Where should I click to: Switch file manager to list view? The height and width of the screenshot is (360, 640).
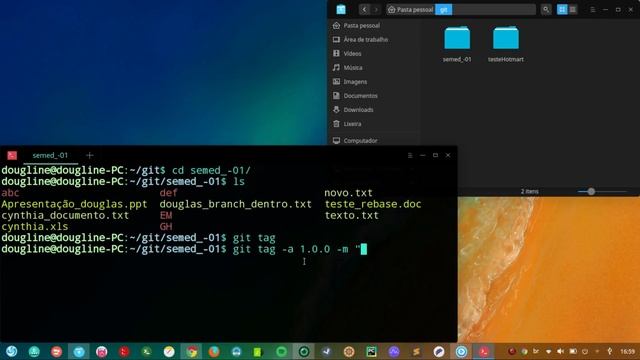tap(573, 9)
